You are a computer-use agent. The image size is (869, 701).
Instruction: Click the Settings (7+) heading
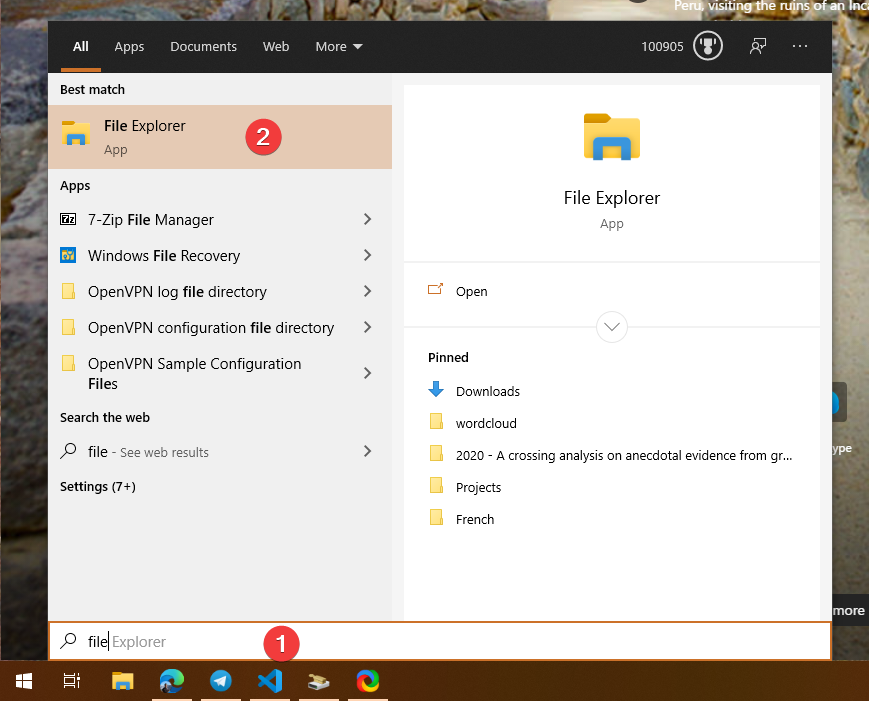(98, 487)
